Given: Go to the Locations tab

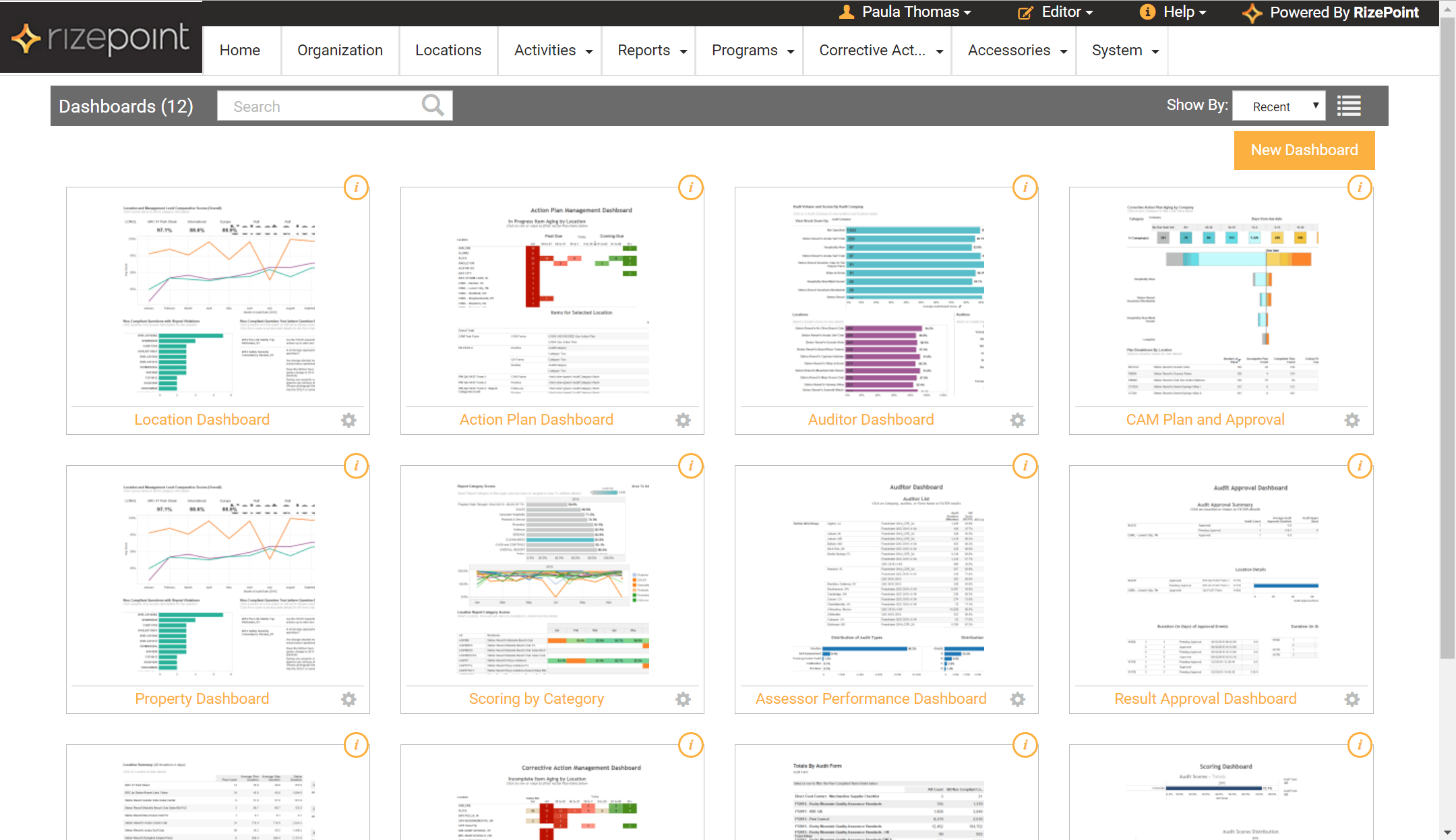Looking at the screenshot, I should [448, 51].
